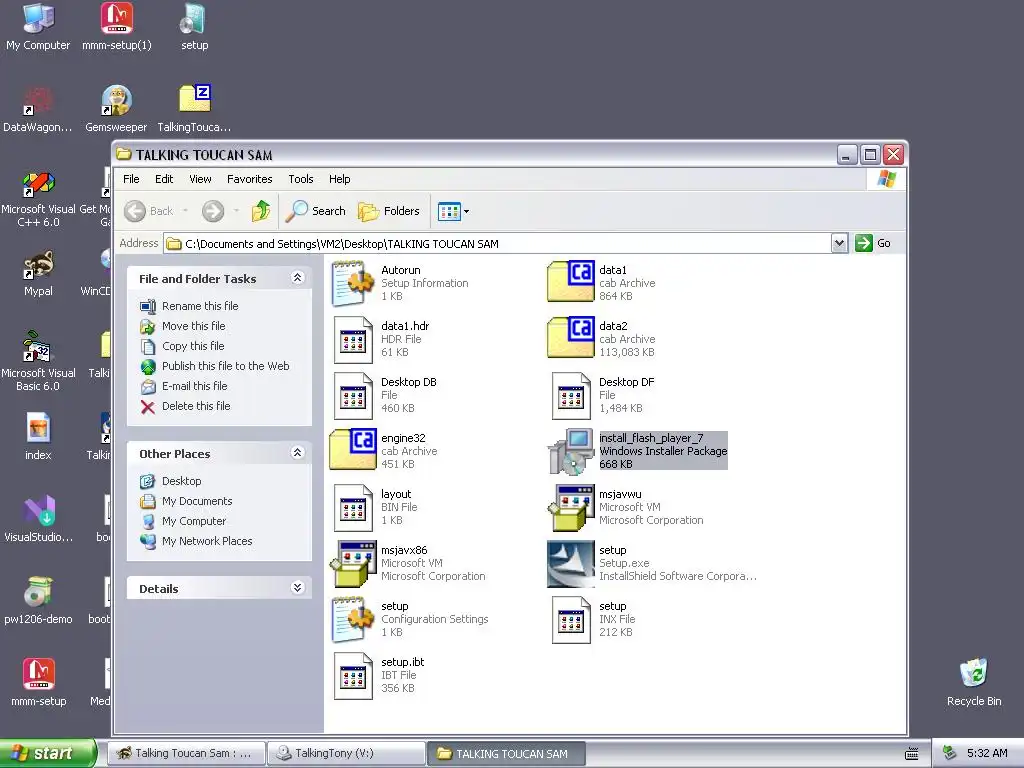Expand the Address bar dropdown
Viewport: 1024px width, 768px height.
point(839,244)
